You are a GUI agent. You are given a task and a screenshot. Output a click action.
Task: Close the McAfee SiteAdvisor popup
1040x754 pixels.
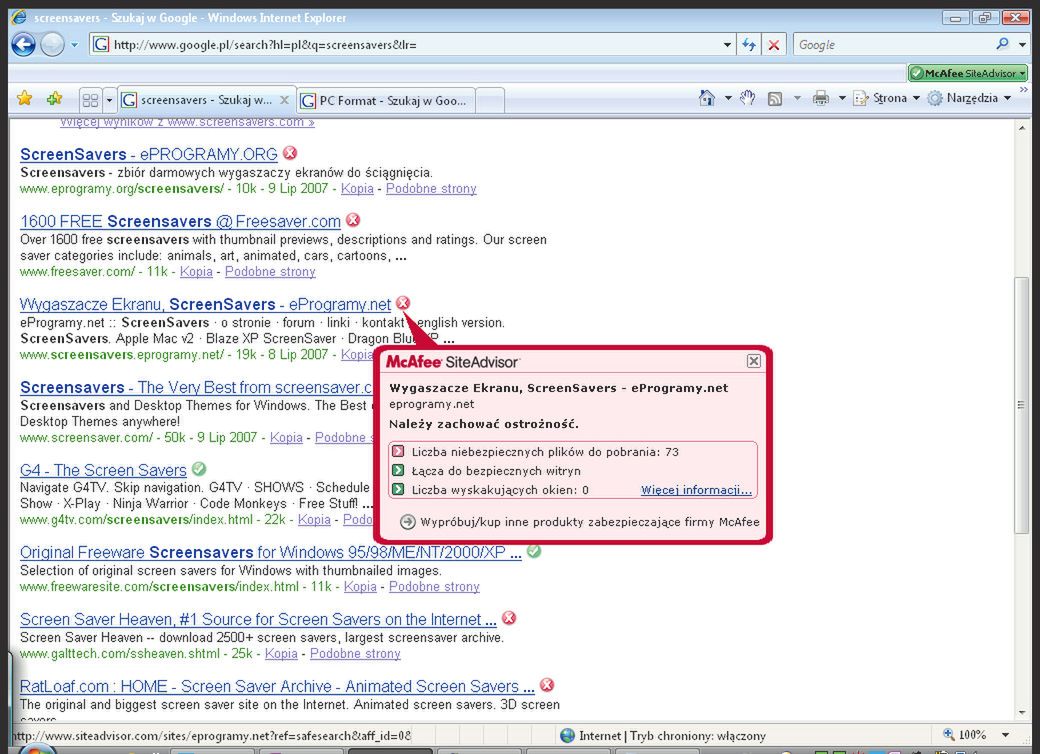tap(753, 361)
